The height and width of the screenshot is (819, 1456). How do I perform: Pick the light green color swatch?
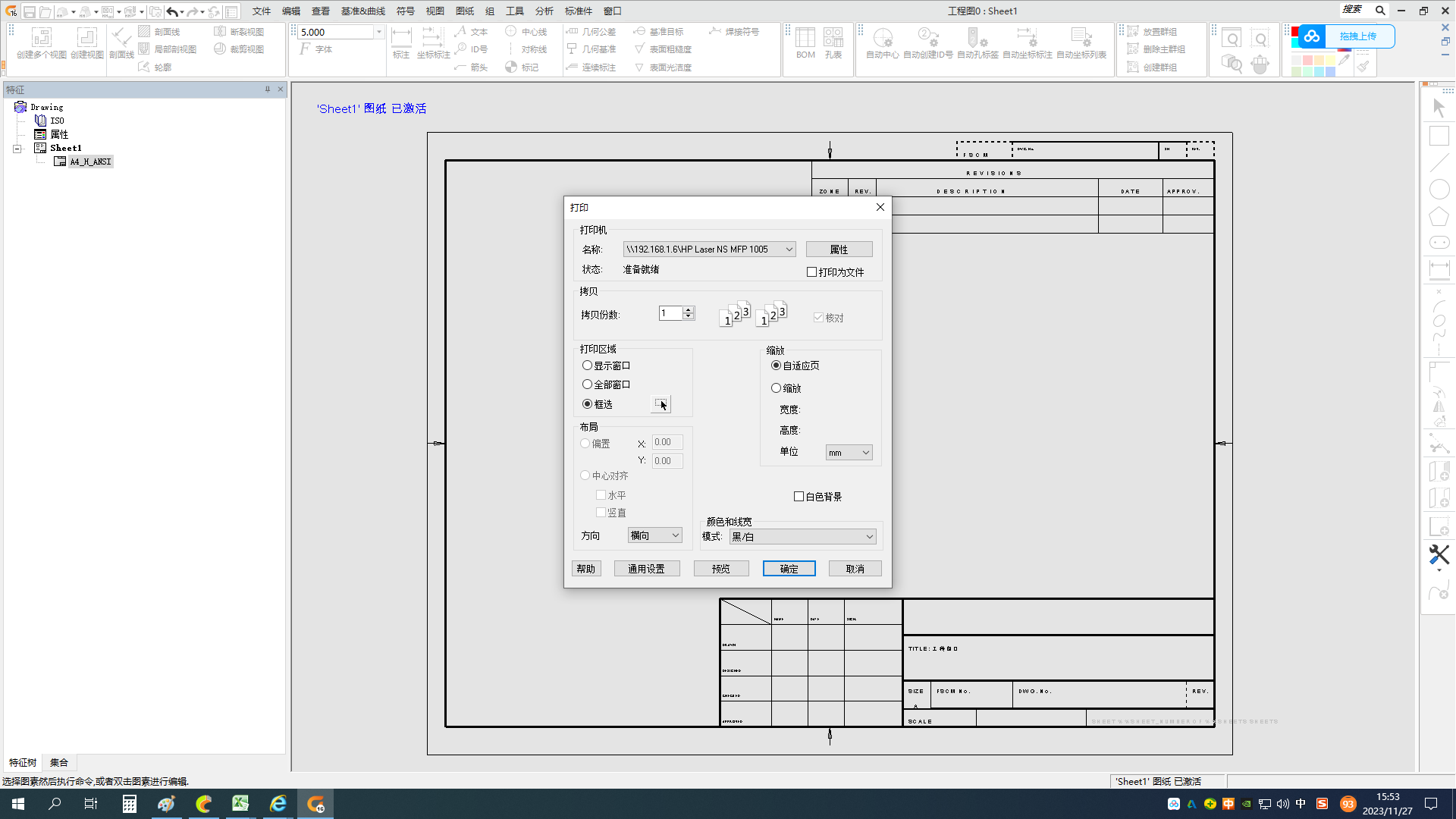[1307, 71]
